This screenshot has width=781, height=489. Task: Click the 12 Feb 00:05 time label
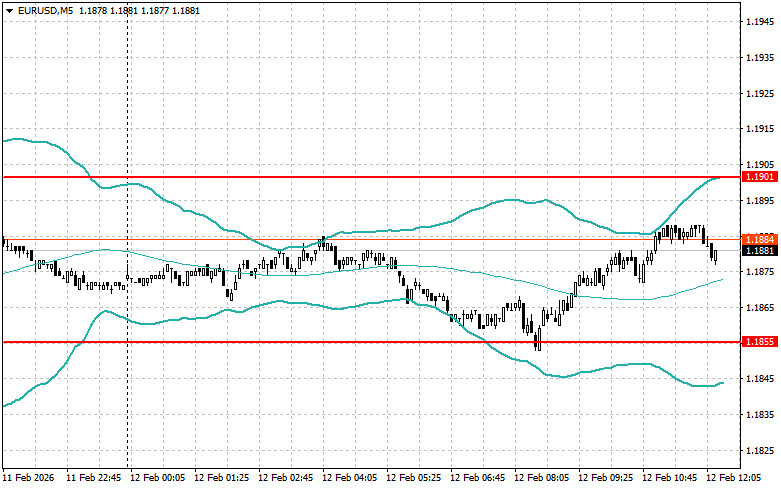coord(157,478)
